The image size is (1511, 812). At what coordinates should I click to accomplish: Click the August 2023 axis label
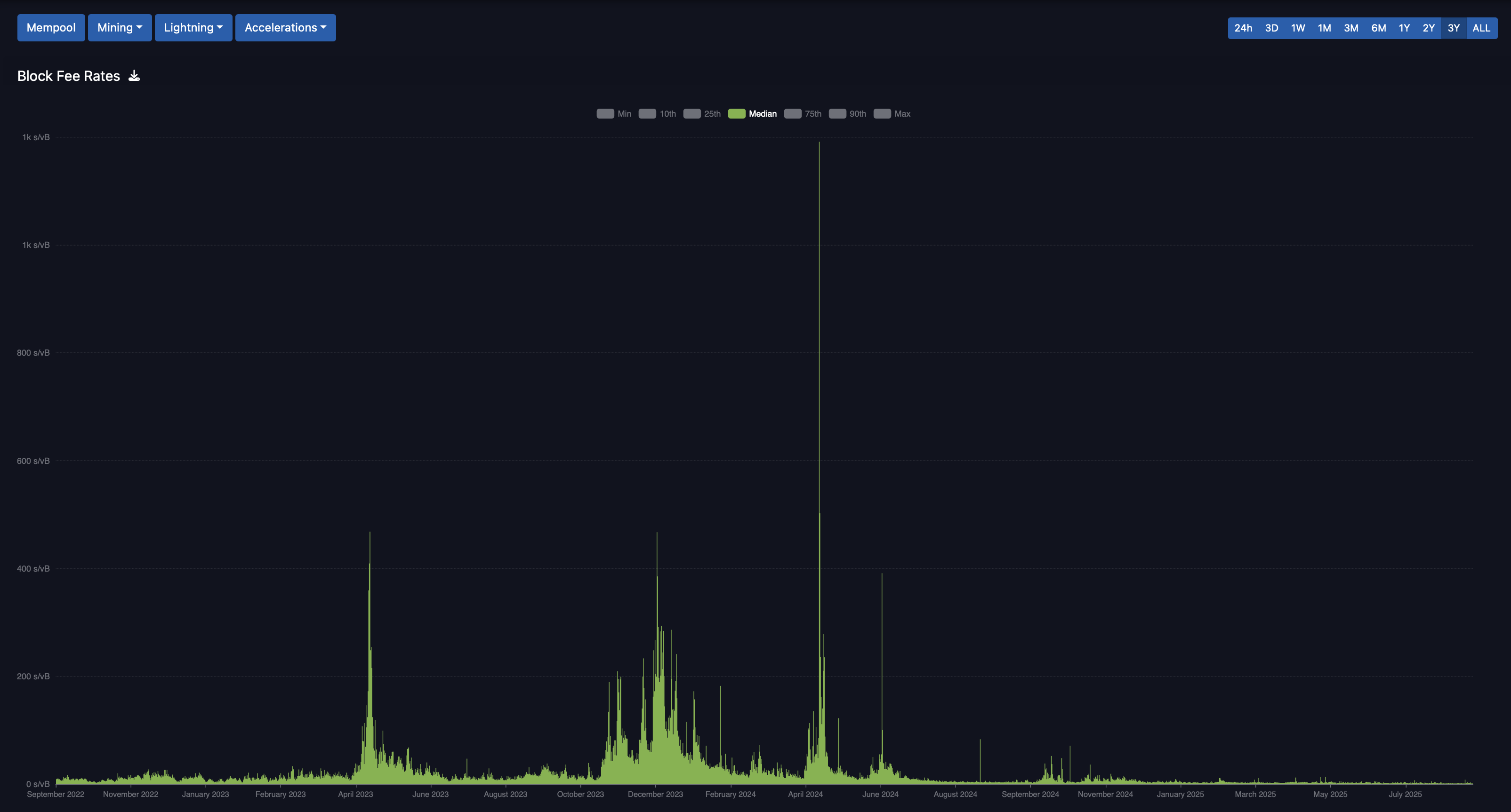pos(505,795)
